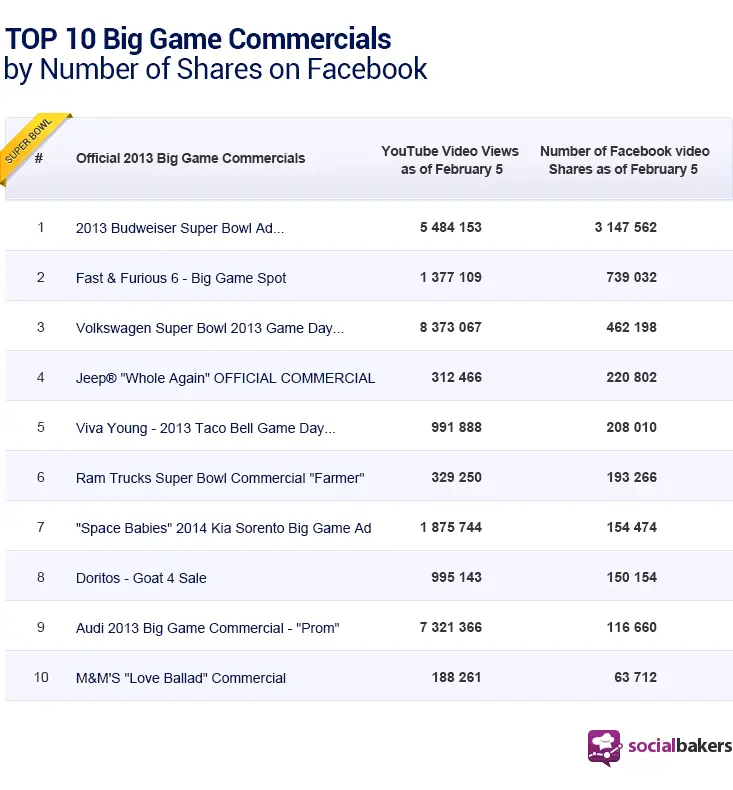Viewport: 733px width, 790px height.
Task: Click the socialbakers brand name text
Action: (x=679, y=746)
